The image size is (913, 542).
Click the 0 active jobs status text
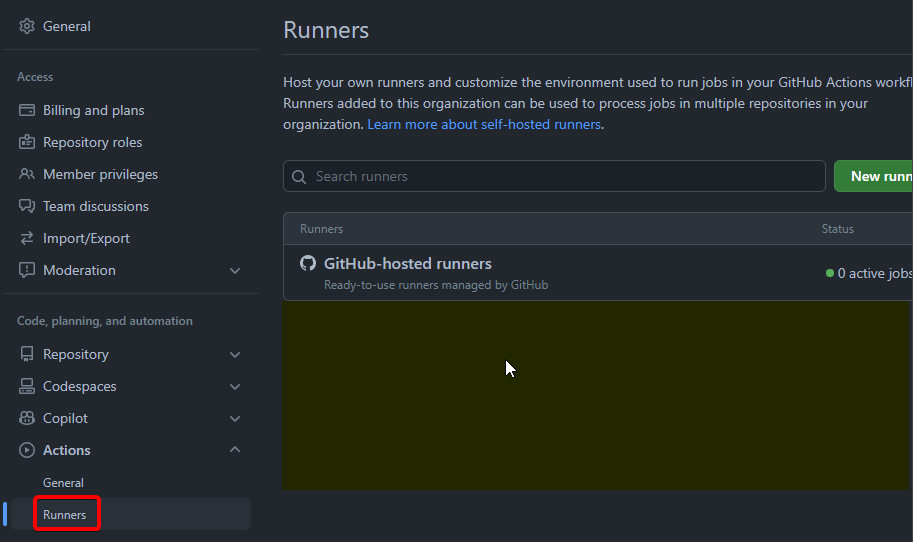875,273
